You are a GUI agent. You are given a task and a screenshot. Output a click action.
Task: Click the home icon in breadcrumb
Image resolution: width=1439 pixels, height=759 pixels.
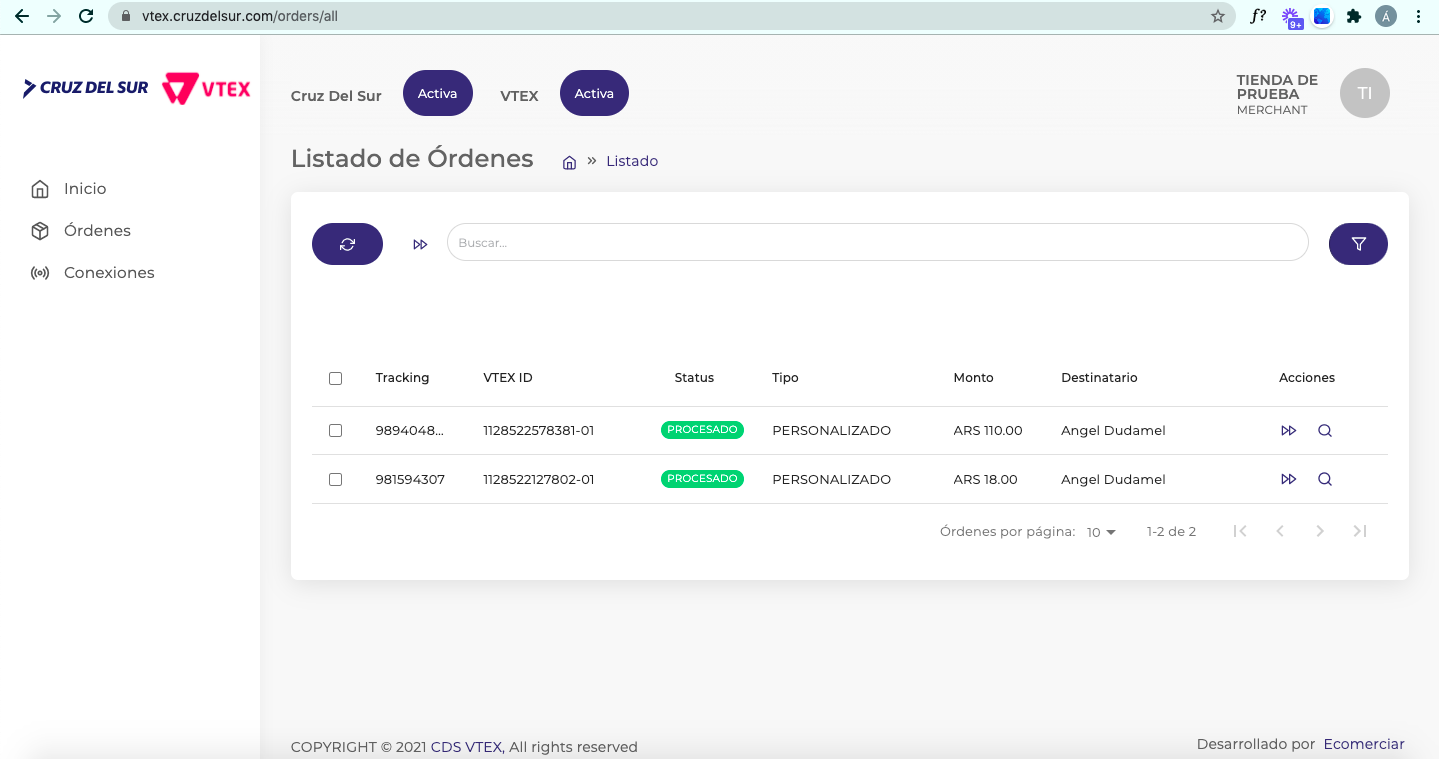[x=569, y=162]
